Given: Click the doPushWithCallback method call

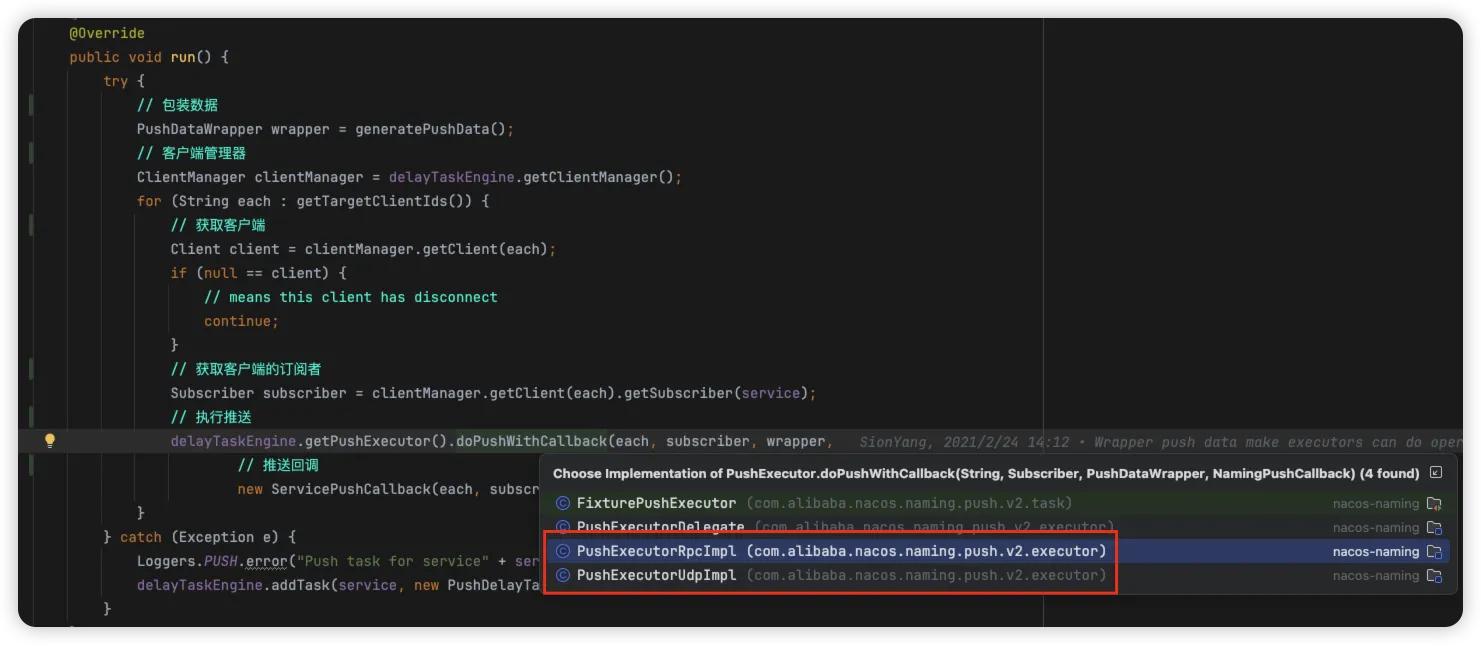Looking at the screenshot, I should (x=531, y=441).
